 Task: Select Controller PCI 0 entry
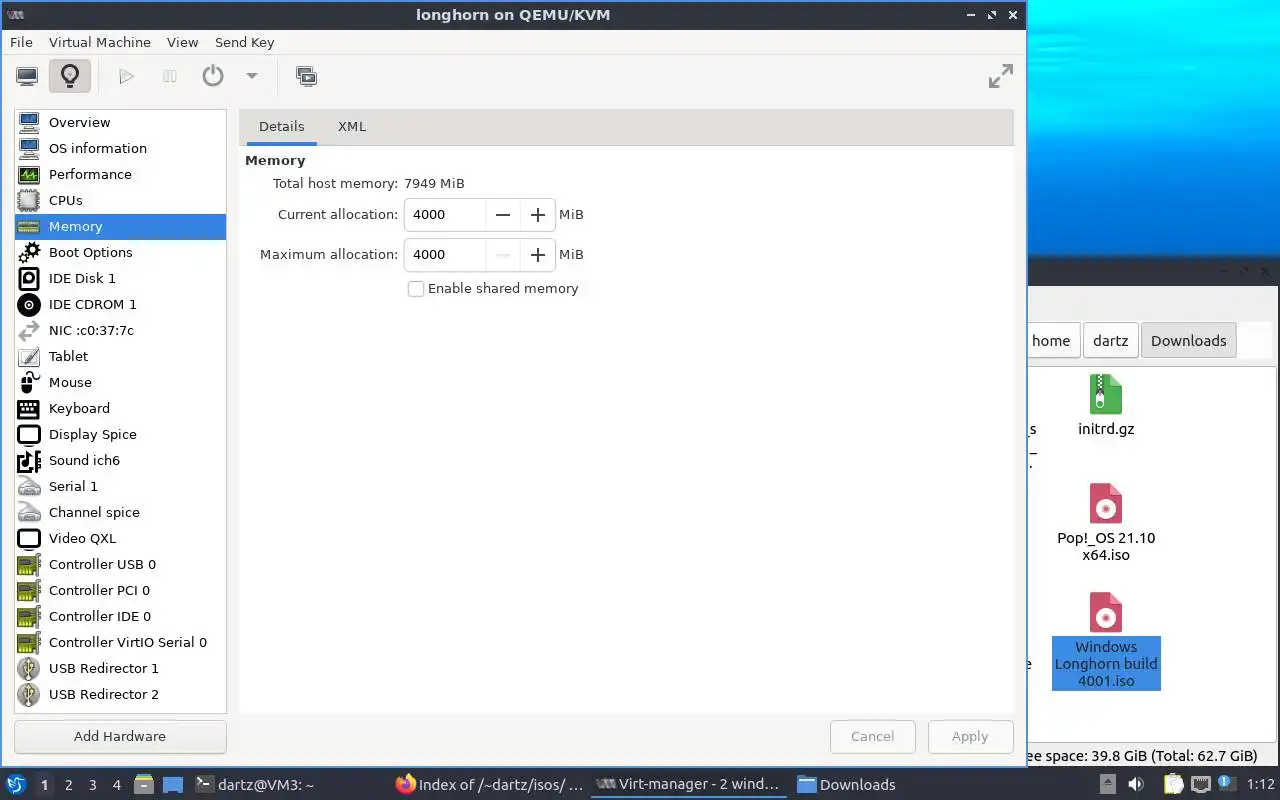(120, 590)
